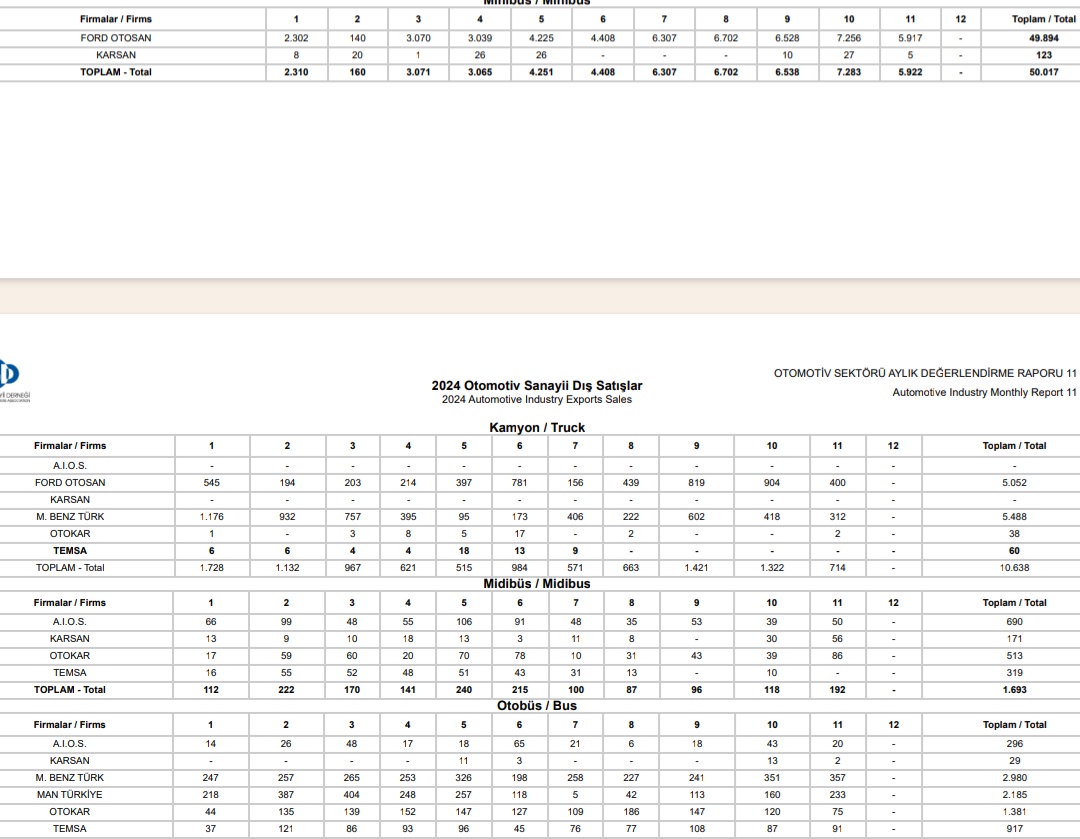Select truck total cell '1.728'
The height and width of the screenshot is (839, 1080).
coord(211,568)
